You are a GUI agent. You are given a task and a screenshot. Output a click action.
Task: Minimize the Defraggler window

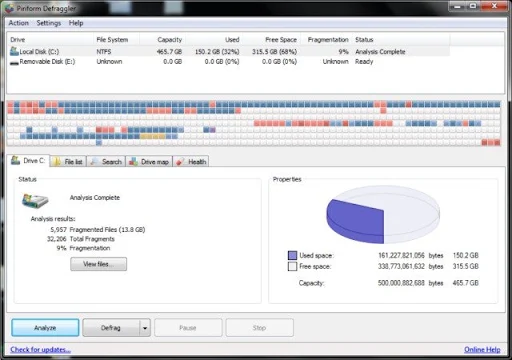pyautogui.click(x=457, y=6)
